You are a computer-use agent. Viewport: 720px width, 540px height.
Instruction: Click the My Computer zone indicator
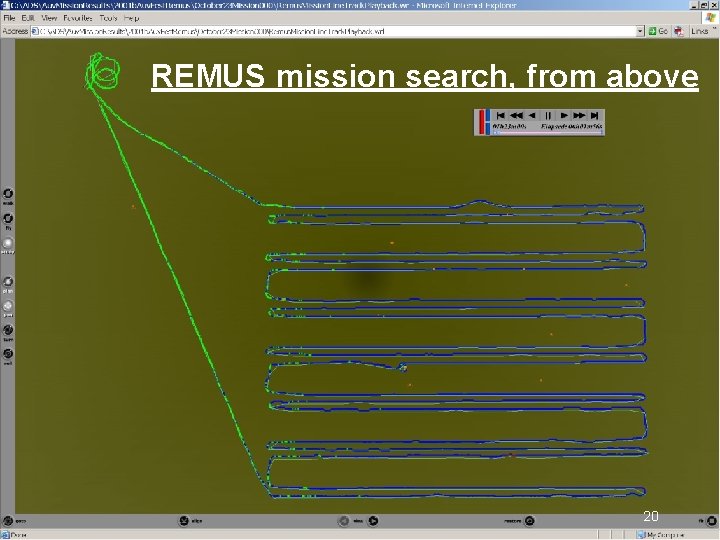pos(660,535)
